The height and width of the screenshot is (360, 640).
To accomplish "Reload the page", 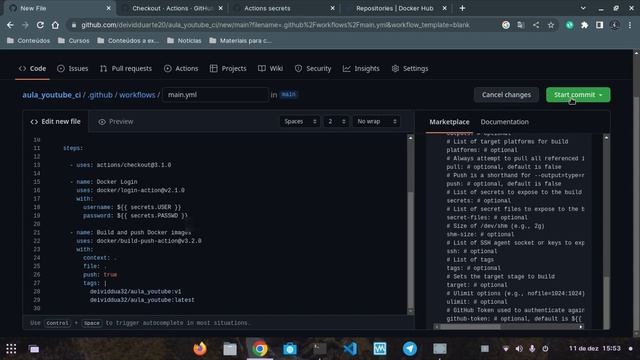I will point(40,25).
